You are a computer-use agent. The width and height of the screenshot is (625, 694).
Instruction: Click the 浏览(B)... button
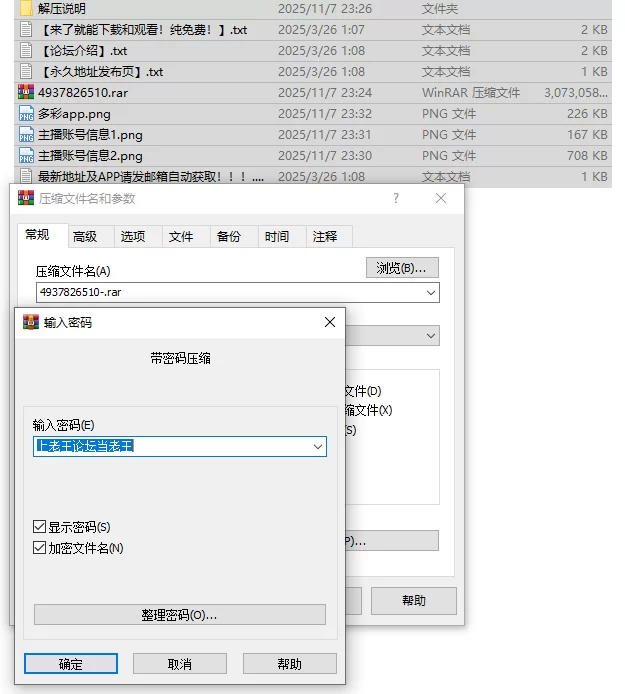[x=402, y=268]
